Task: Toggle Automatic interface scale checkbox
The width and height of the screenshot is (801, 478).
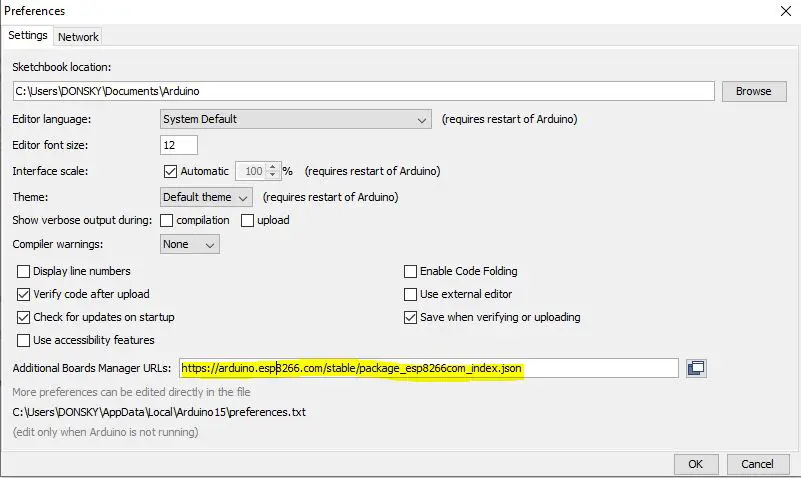Action: click(x=170, y=171)
